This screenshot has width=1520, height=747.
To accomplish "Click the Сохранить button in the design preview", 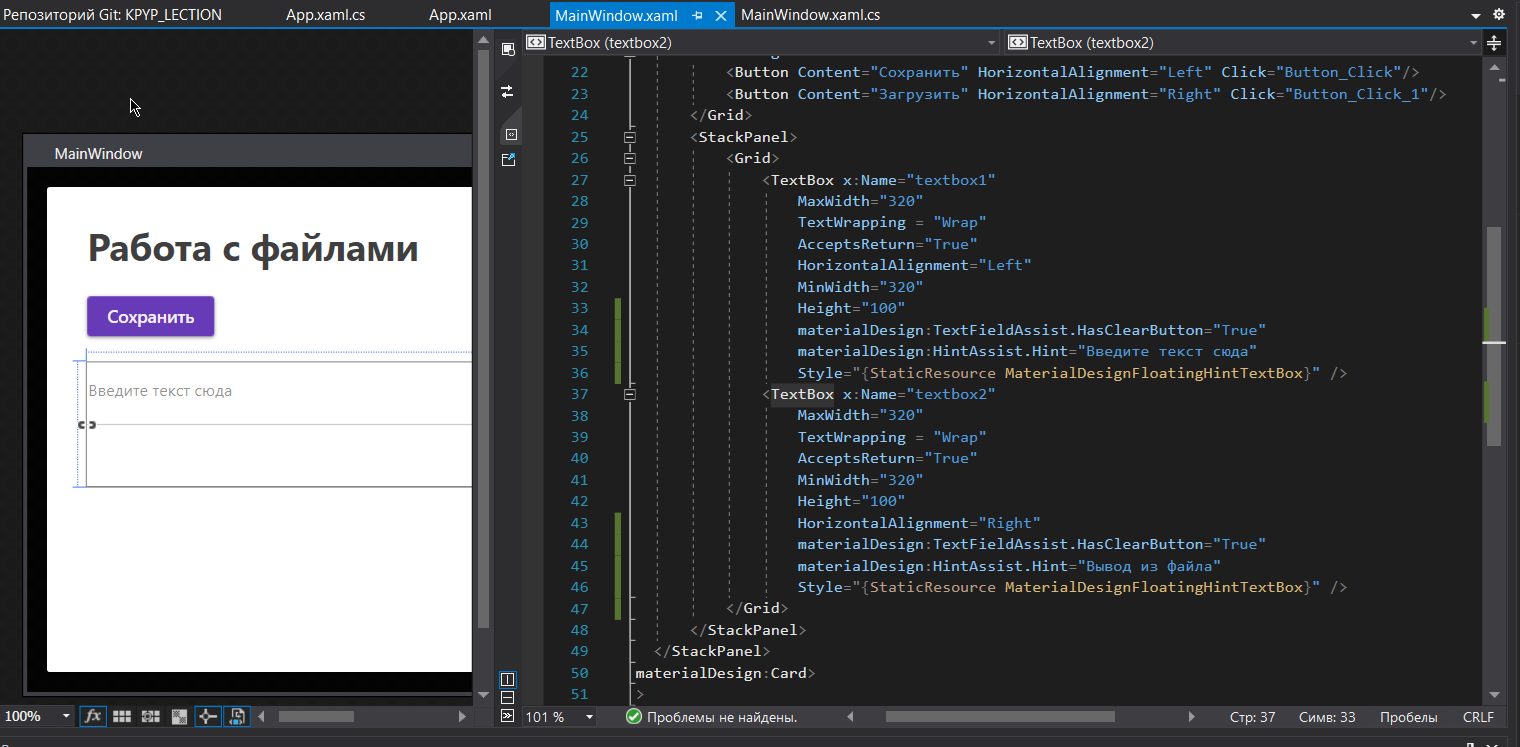I will point(150,316).
